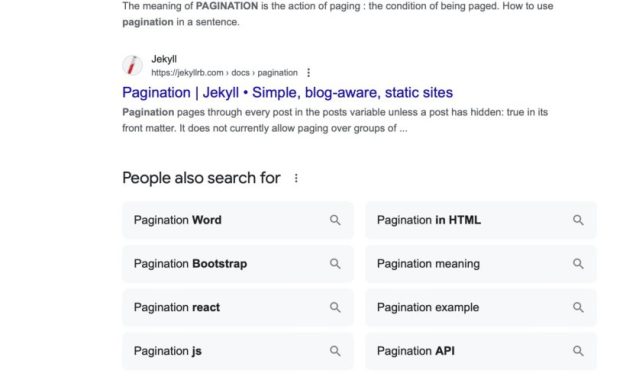Select the Pagination in HTML suggestion

481,220
